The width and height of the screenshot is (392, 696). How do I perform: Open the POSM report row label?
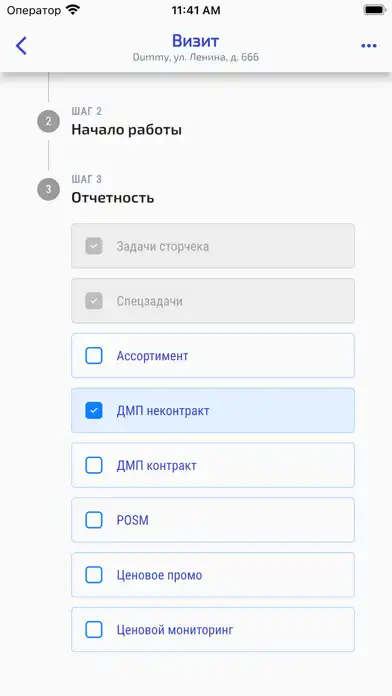(132, 520)
